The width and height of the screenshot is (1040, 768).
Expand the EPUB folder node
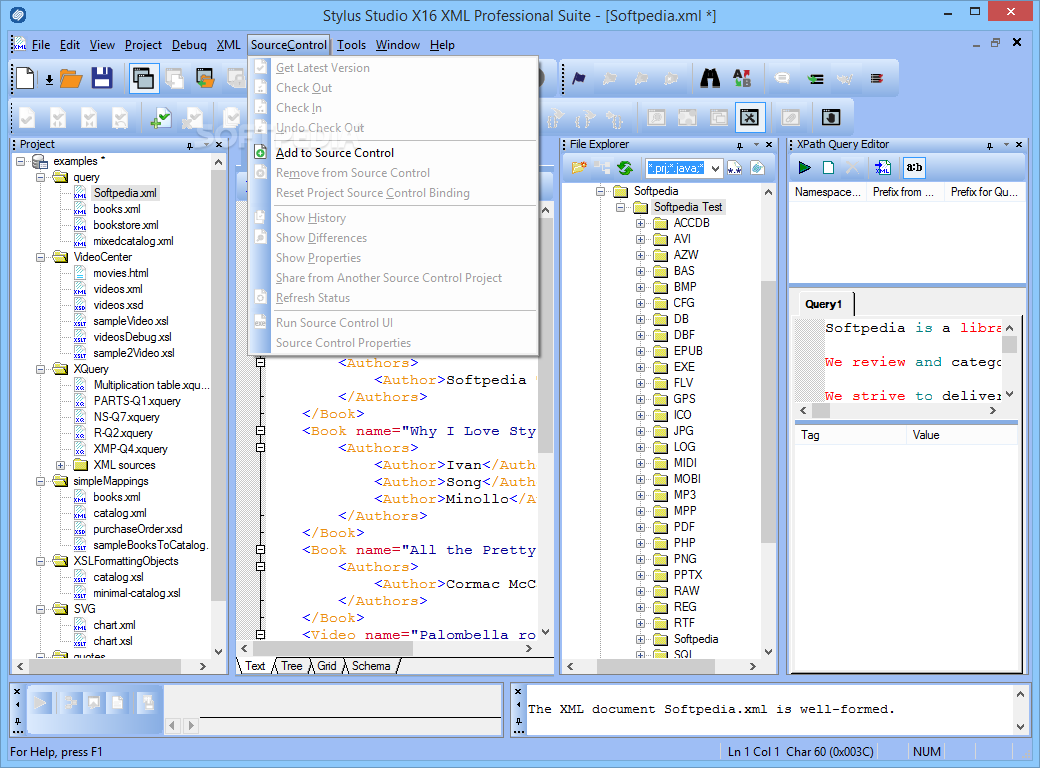tap(640, 351)
